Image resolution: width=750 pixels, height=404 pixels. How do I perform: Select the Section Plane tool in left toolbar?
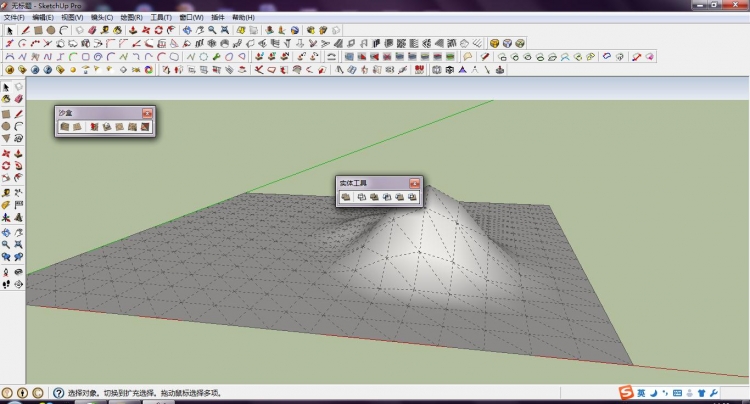tap(18, 284)
